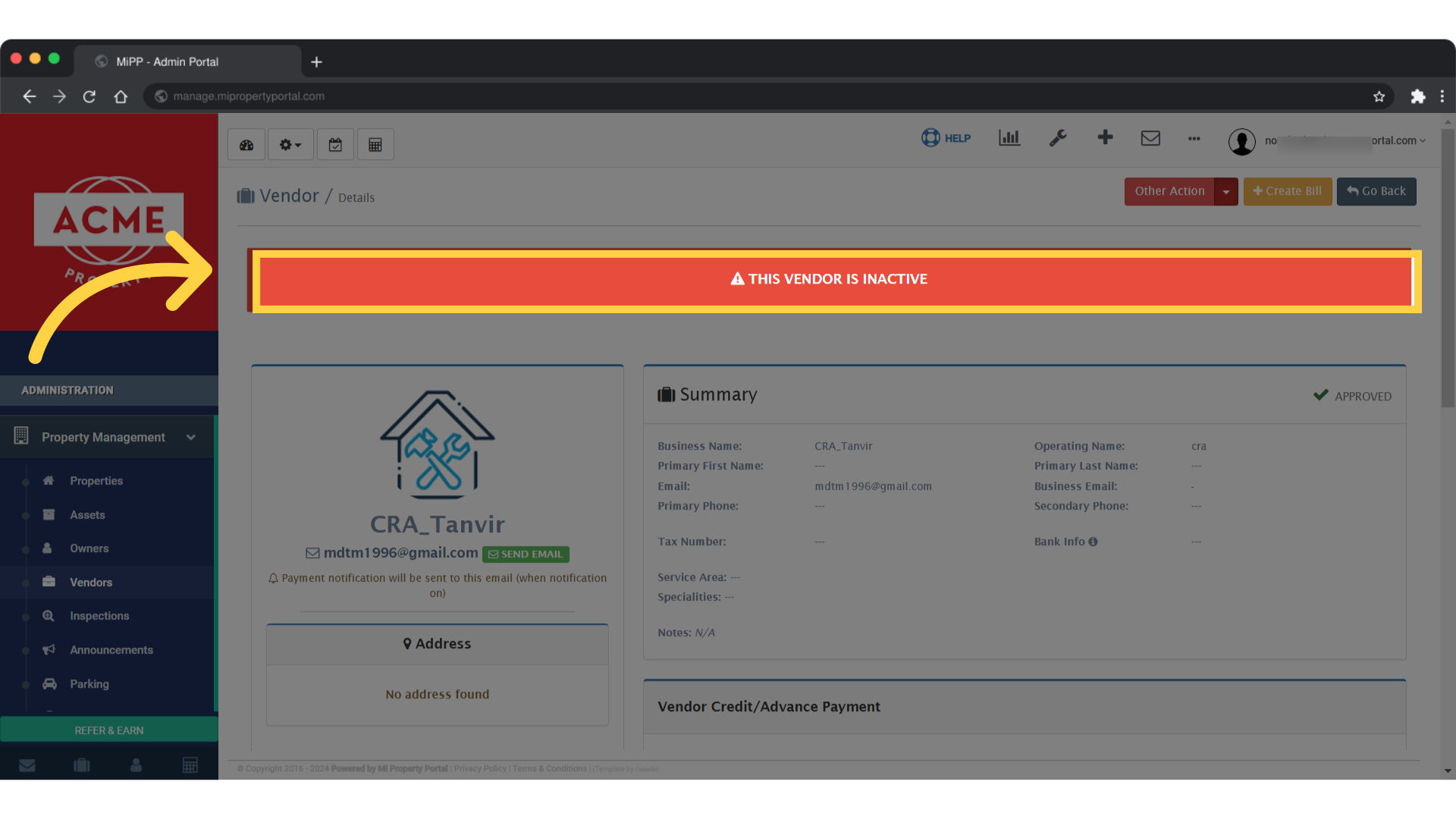Select Vendors in the sidebar
The width and height of the screenshot is (1456, 819).
click(91, 582)
